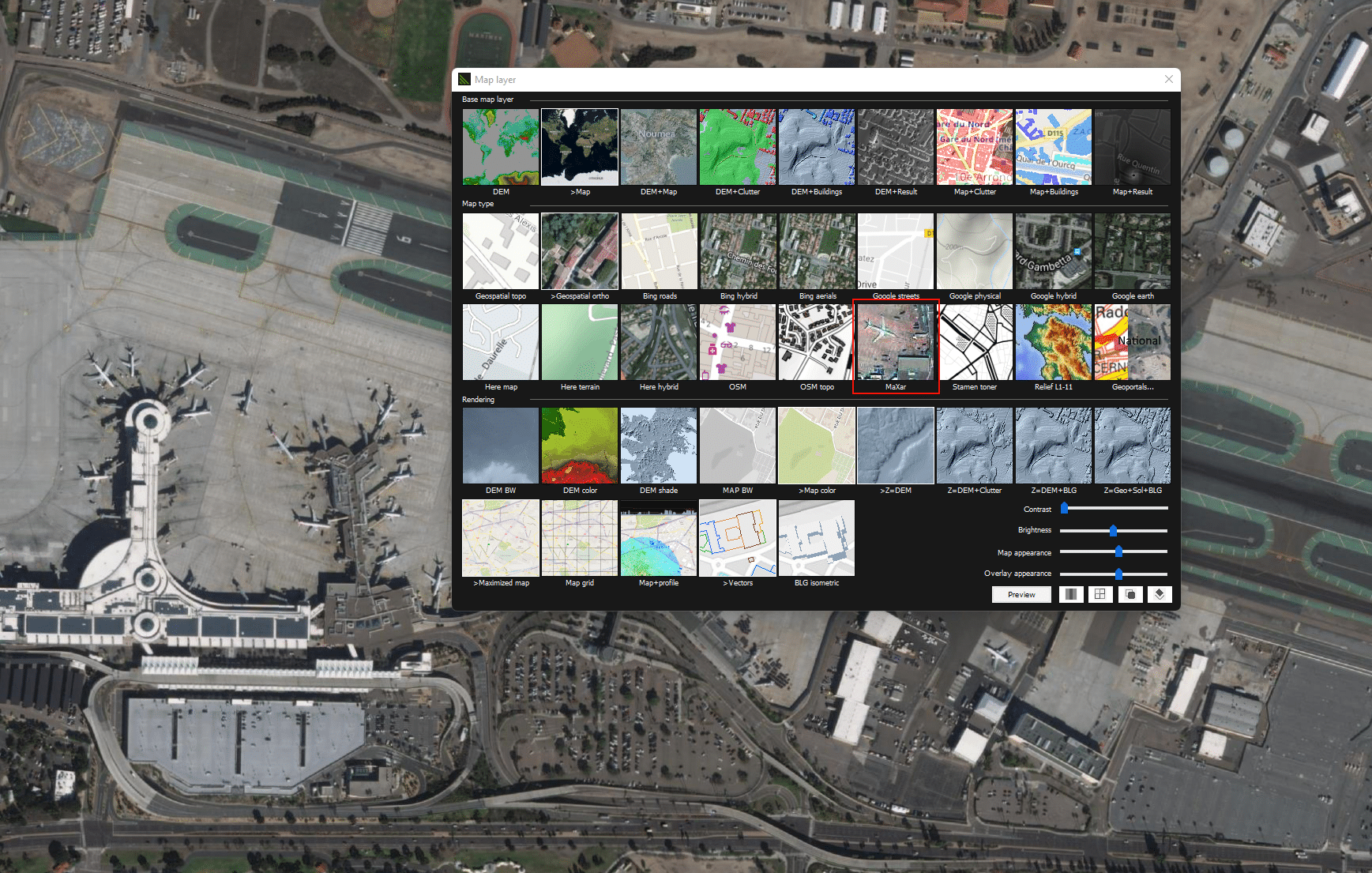This screenshot has height=873, width=1372.
Task: Select the DEM shade rendering option
Action: point(658,445)
